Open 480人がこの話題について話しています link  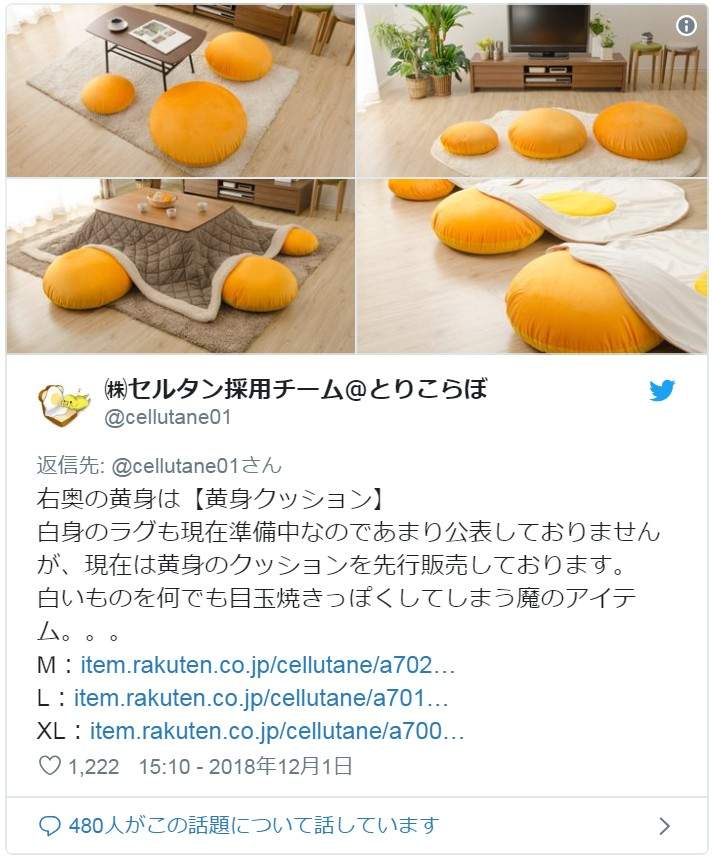click(x=254, y=825)
